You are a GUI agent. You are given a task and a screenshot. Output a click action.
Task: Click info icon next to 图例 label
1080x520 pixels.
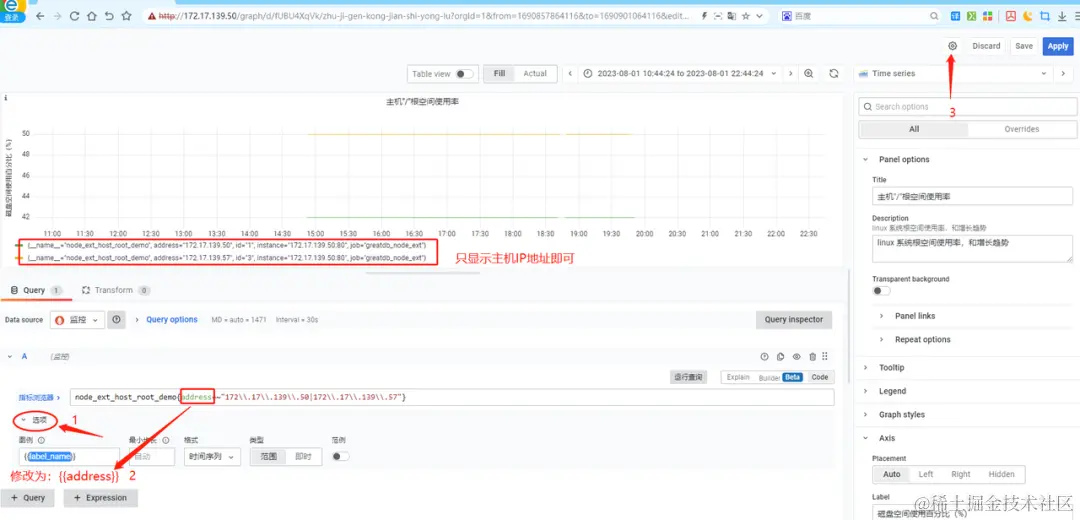[x=41, y=440]
